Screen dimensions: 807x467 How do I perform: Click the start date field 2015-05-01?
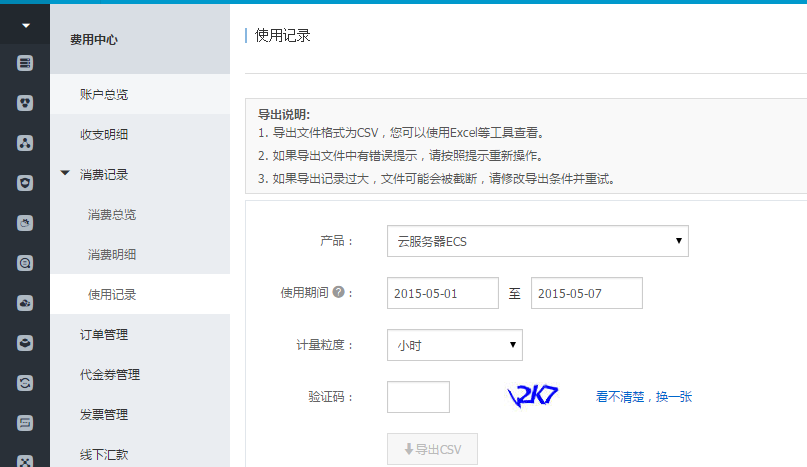[442, 293]
